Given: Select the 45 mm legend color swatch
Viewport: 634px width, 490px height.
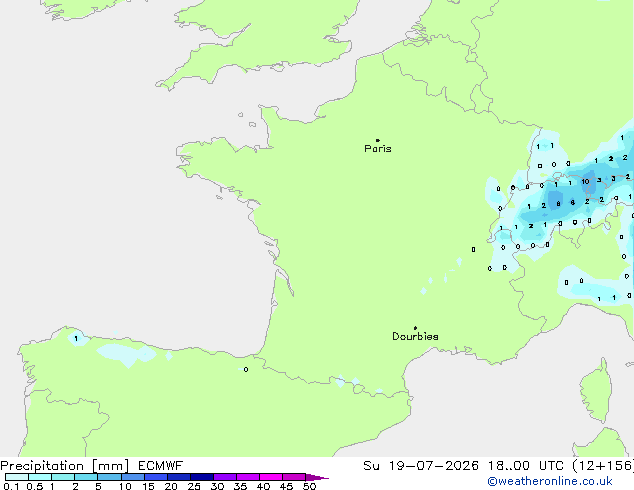Looking at the screenshot, I should (294, 477).
